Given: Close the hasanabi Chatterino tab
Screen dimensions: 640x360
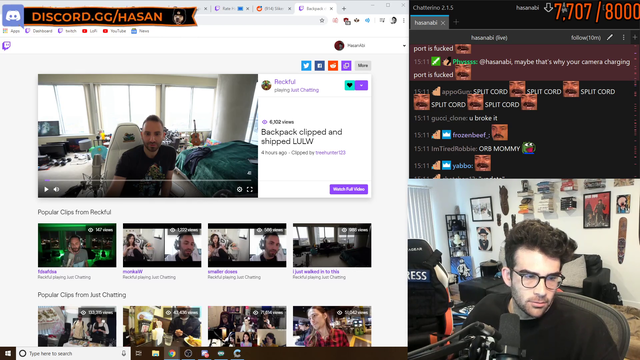Looking at the screenshot, I should pyautogui.click(x=443, y=23).
